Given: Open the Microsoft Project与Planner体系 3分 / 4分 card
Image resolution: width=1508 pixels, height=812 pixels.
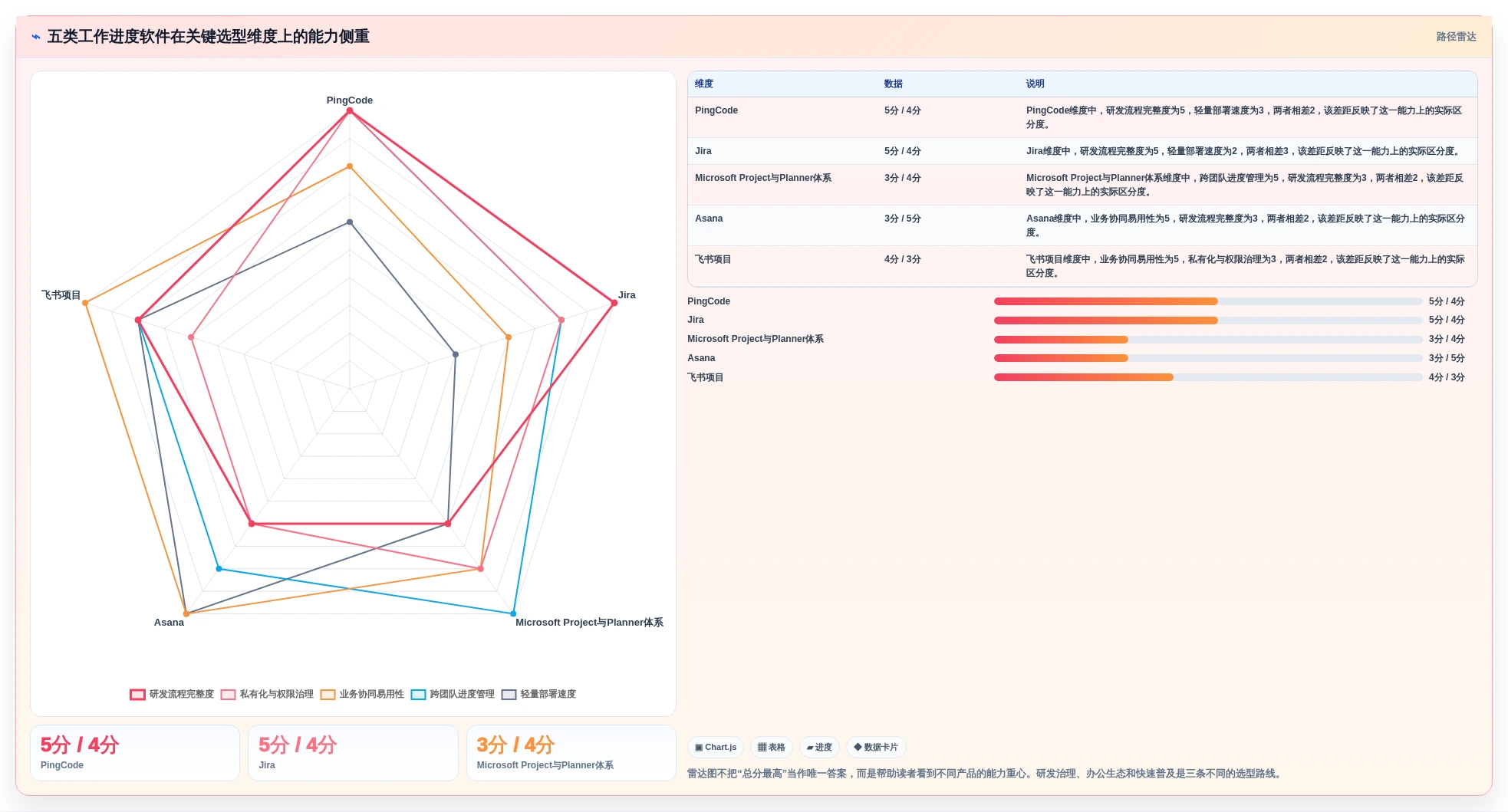Looking at the screenshot, I should point(571,753).
